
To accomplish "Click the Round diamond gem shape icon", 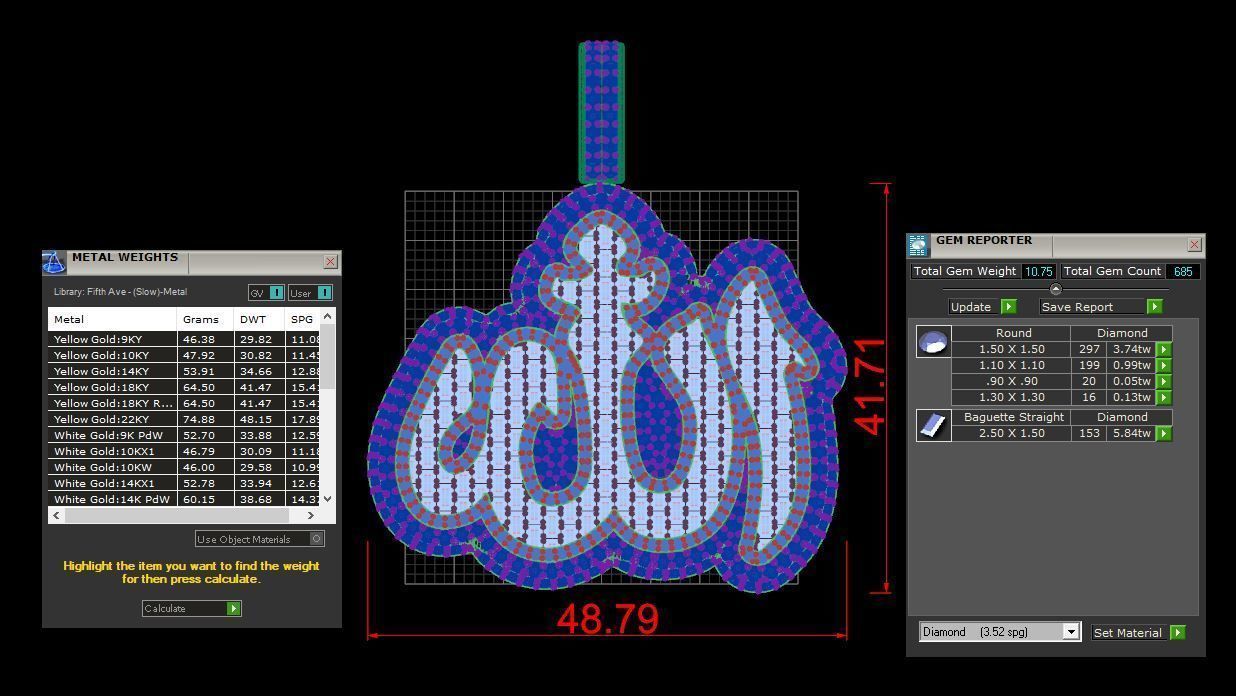I will click(933, 341).
